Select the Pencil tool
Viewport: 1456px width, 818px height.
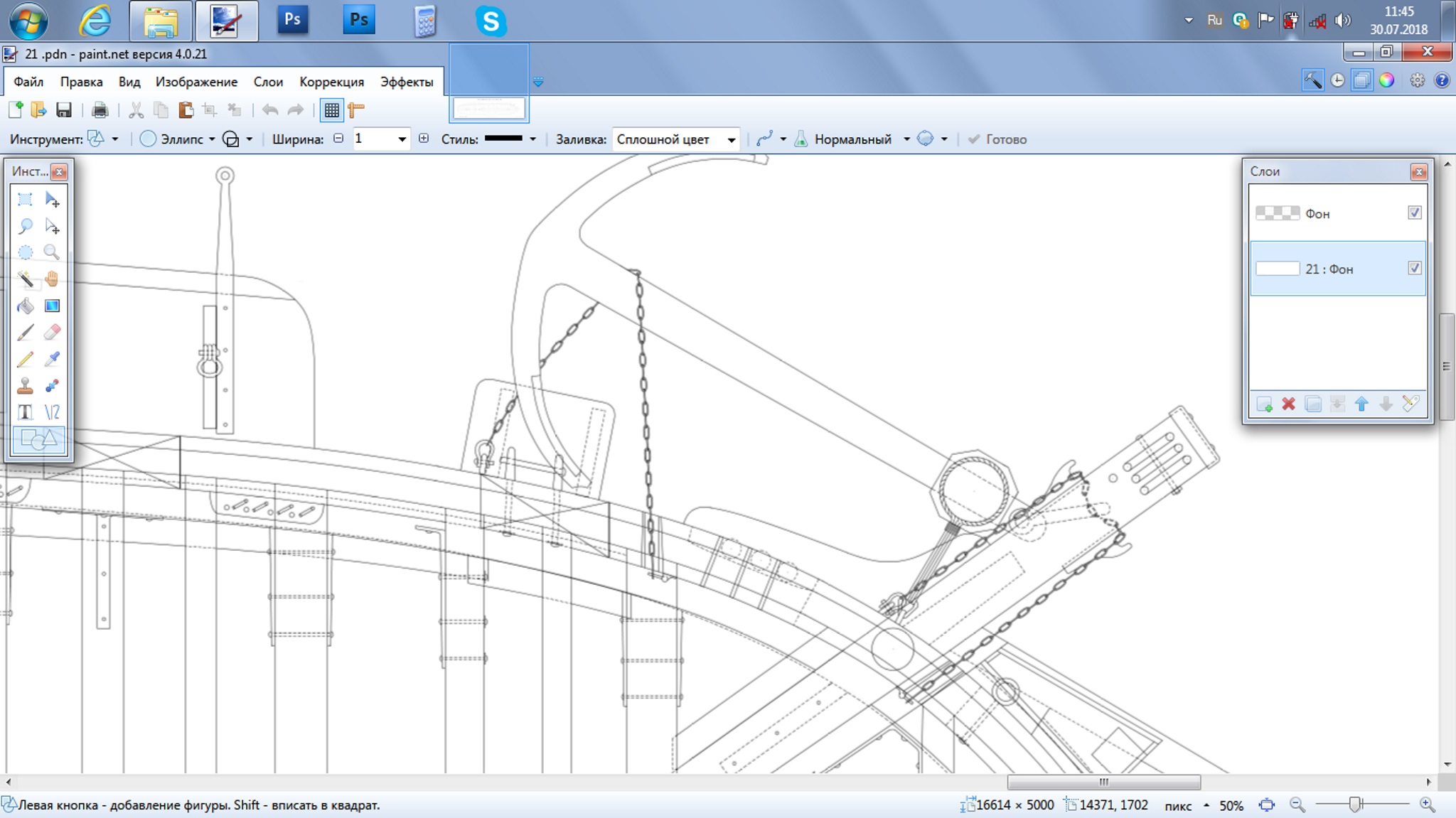coord(25,359)
